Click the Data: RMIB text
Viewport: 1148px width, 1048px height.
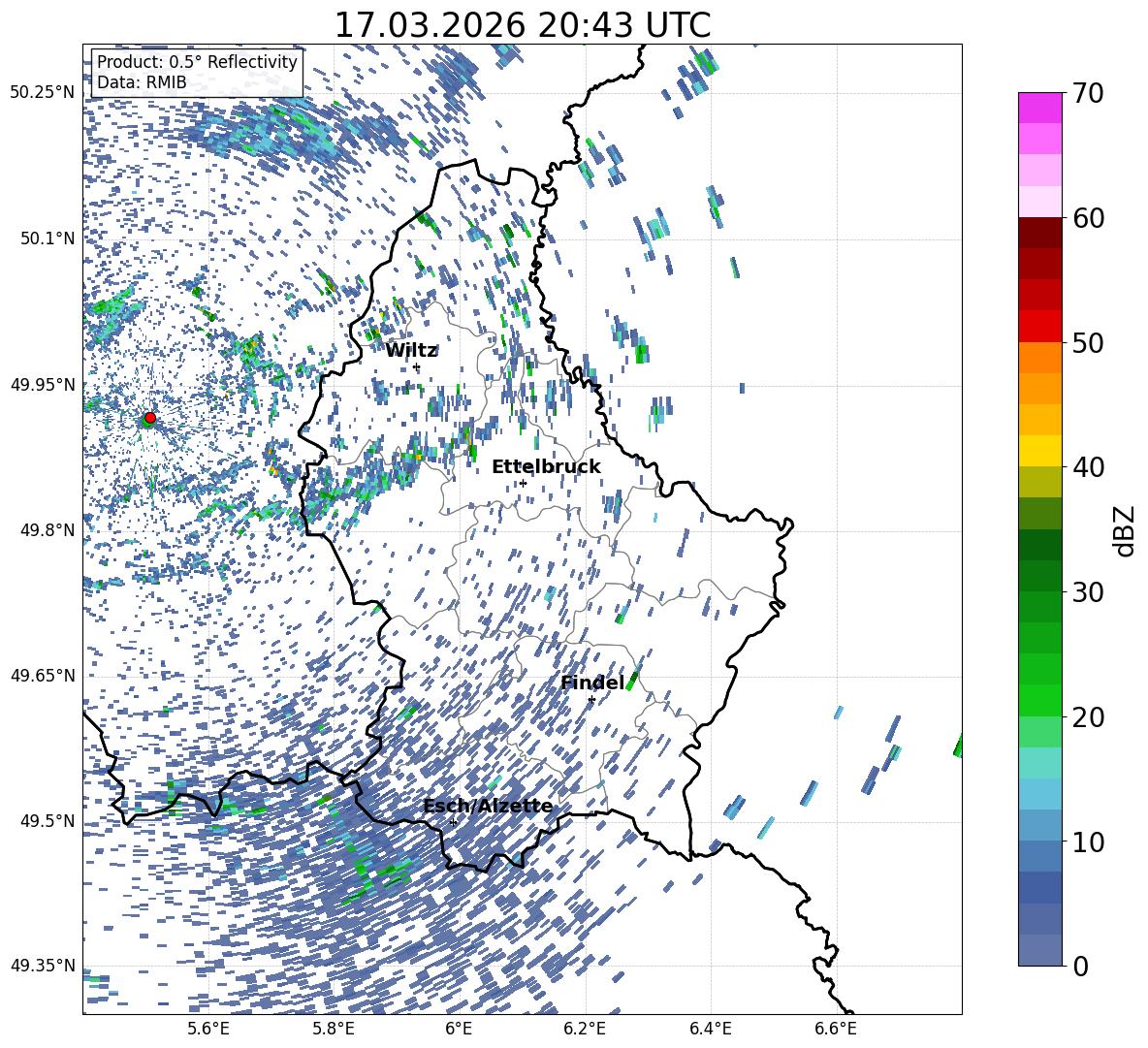point(142,82)
